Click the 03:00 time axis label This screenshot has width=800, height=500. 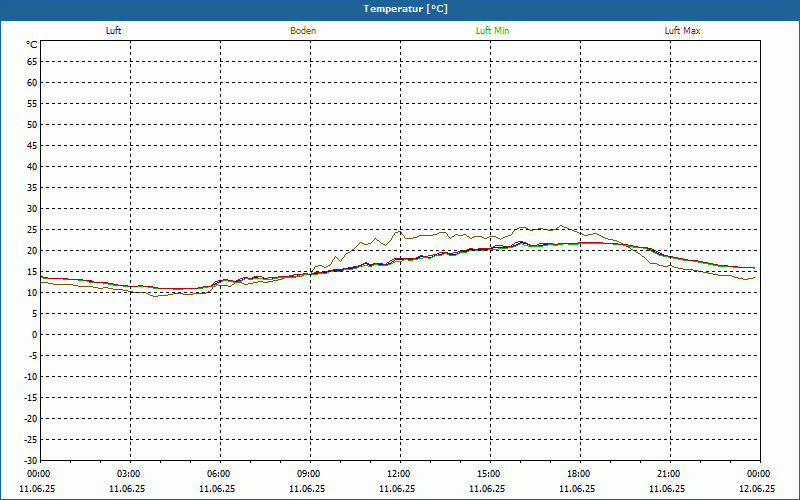click(x=130, y=474)
